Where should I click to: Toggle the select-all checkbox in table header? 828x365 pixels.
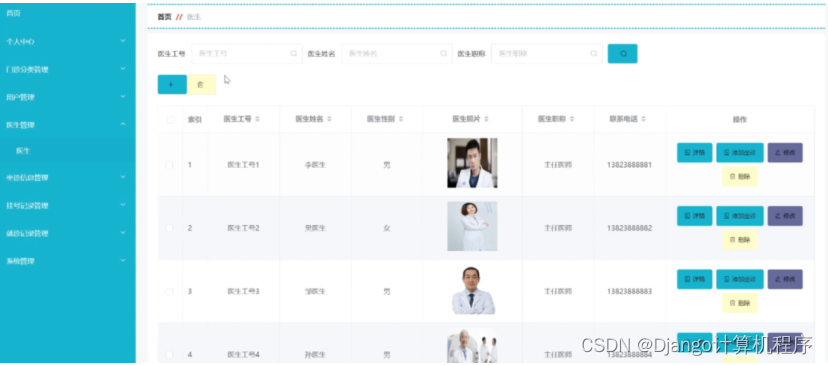tap(170, 119)
